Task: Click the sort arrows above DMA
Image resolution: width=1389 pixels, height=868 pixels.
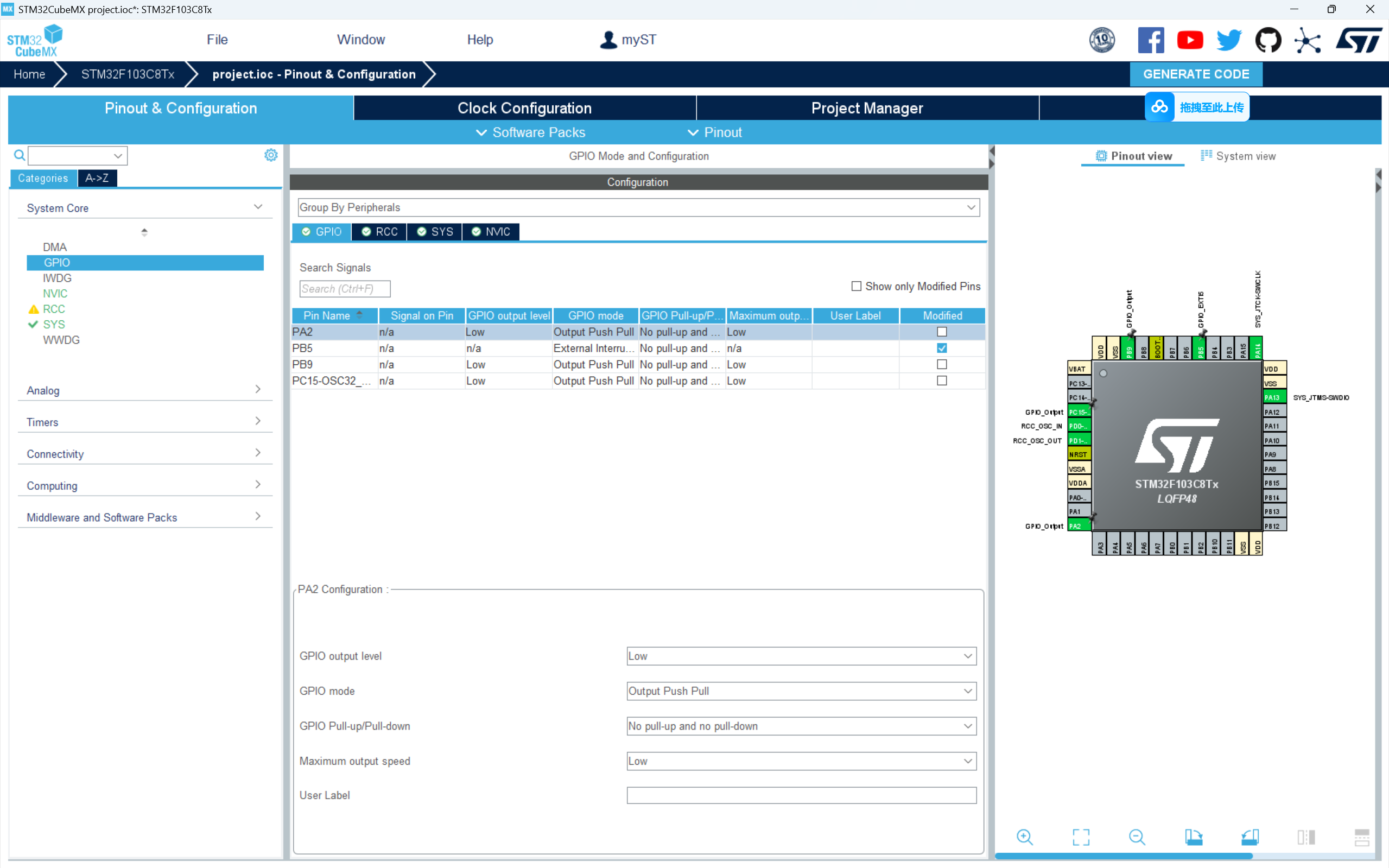Action: (144, 232)
